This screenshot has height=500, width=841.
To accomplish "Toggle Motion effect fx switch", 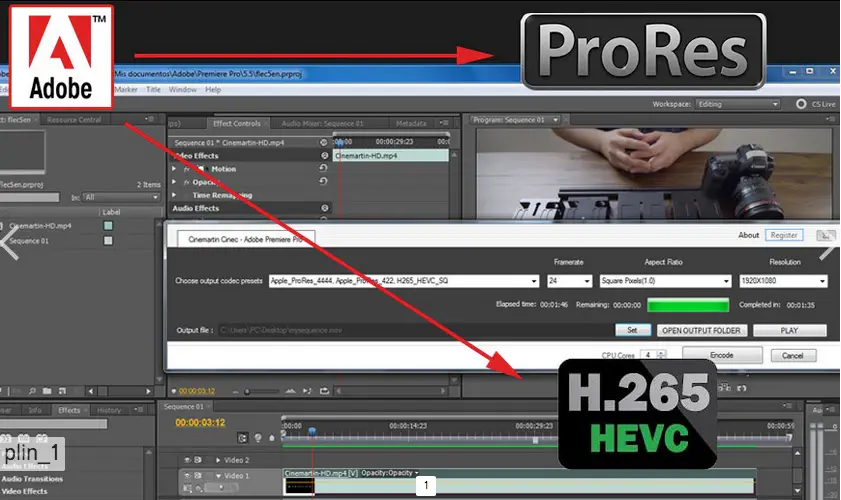I will (187, 169).
